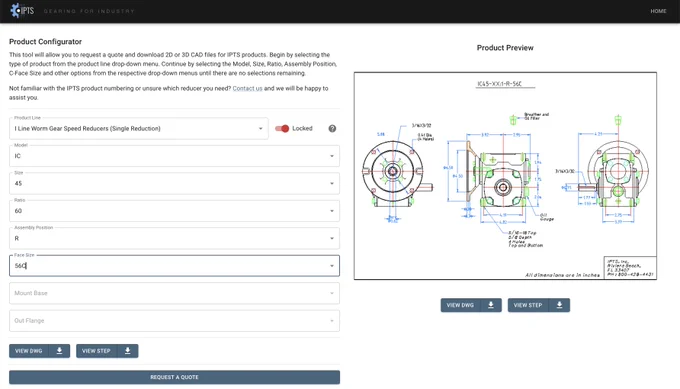This screenshot has width=680, height=389.
Task: Open the Assembly Position dropdown
Action: [x=174, y=238]
